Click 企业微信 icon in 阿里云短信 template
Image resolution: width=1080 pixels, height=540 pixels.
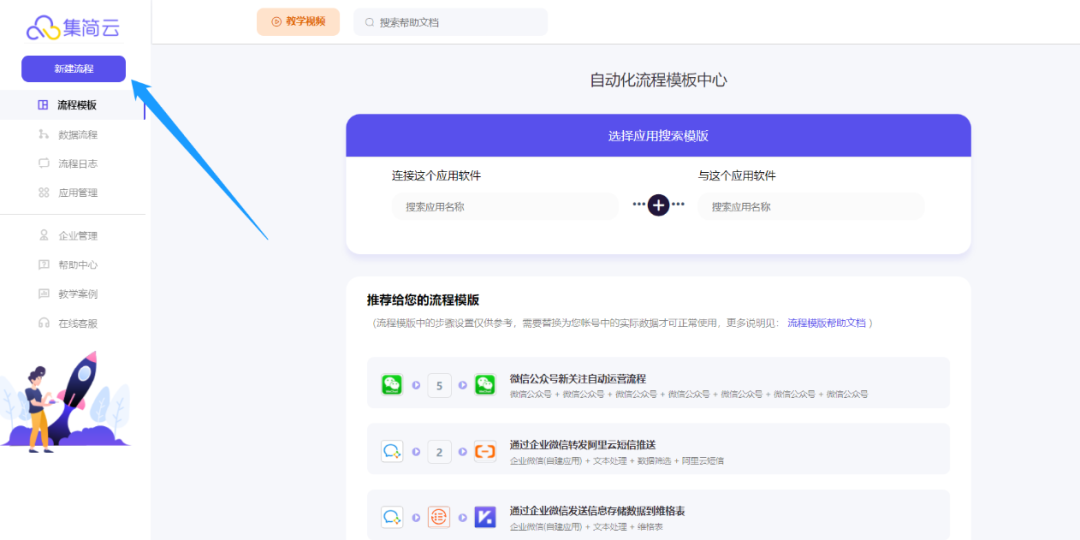(392, 451)
